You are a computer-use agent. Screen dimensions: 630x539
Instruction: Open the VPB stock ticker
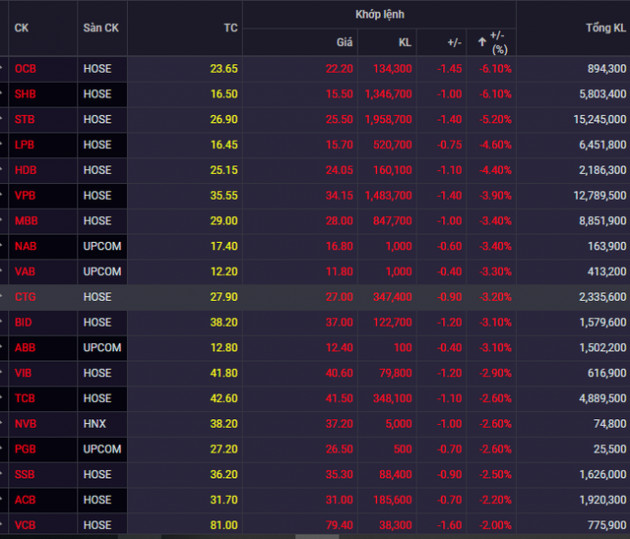(x=25, y=195)
